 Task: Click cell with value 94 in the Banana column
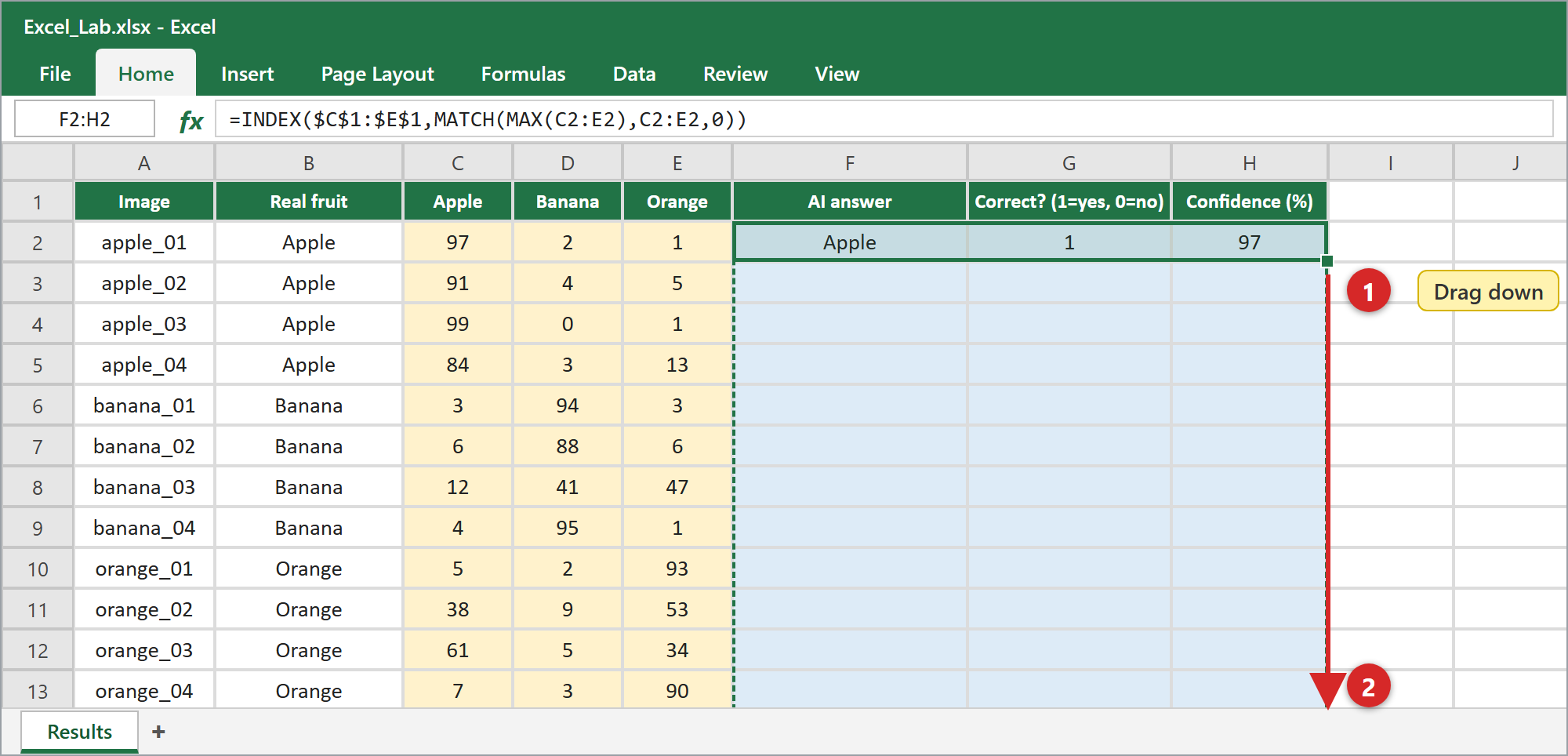tap(568, 405)
